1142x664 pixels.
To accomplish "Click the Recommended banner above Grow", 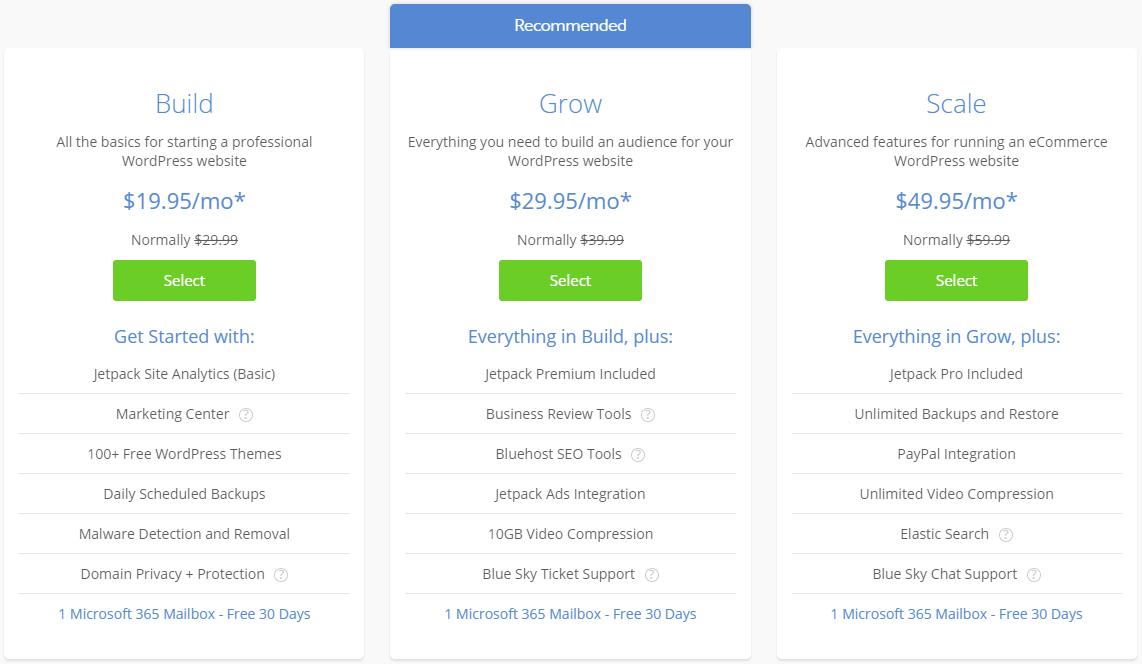I will coord(570,25).
